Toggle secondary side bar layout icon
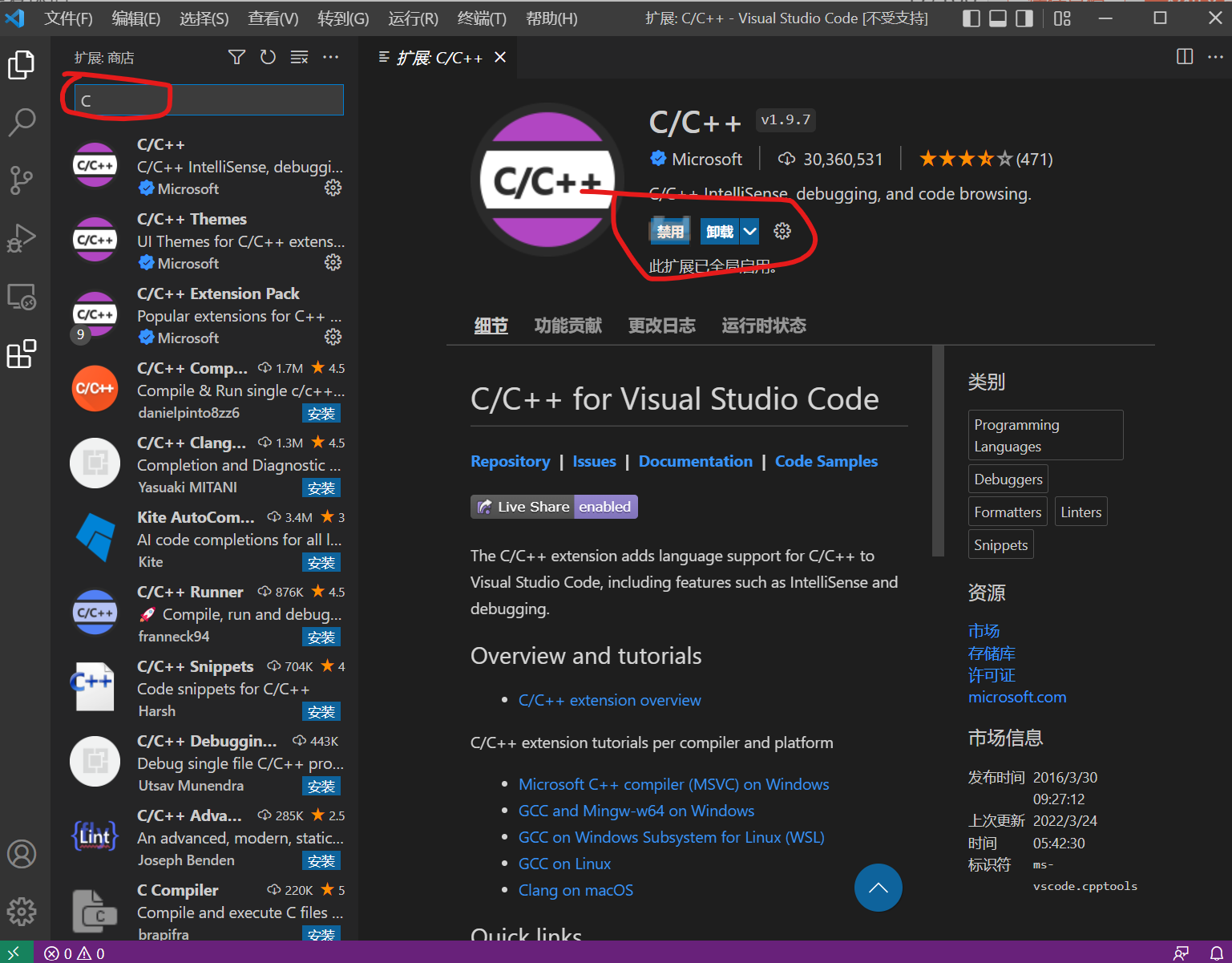The width and height of the screenshot is (1232, 963). point(1024,18)
